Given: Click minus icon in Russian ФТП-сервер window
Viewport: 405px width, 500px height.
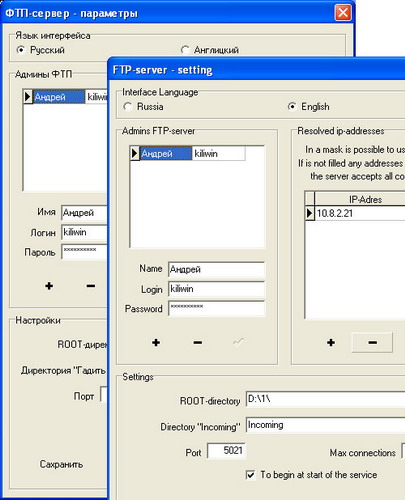Looking at the screenshot, I should click(x=91, y=286).
